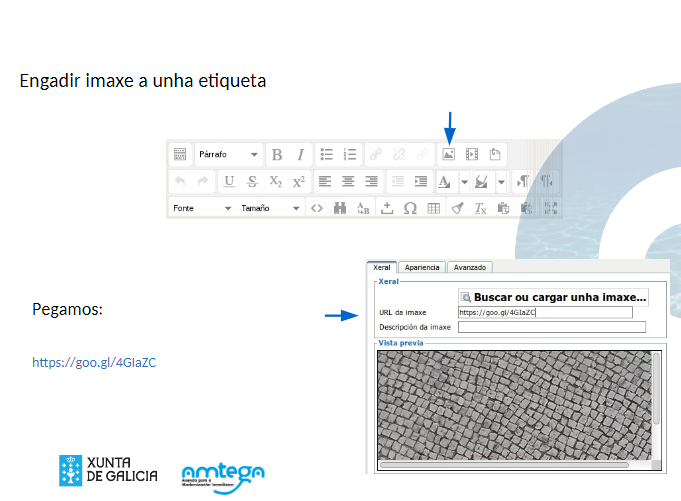
Task: Click the insert table icon
Action: click(433, 209)
